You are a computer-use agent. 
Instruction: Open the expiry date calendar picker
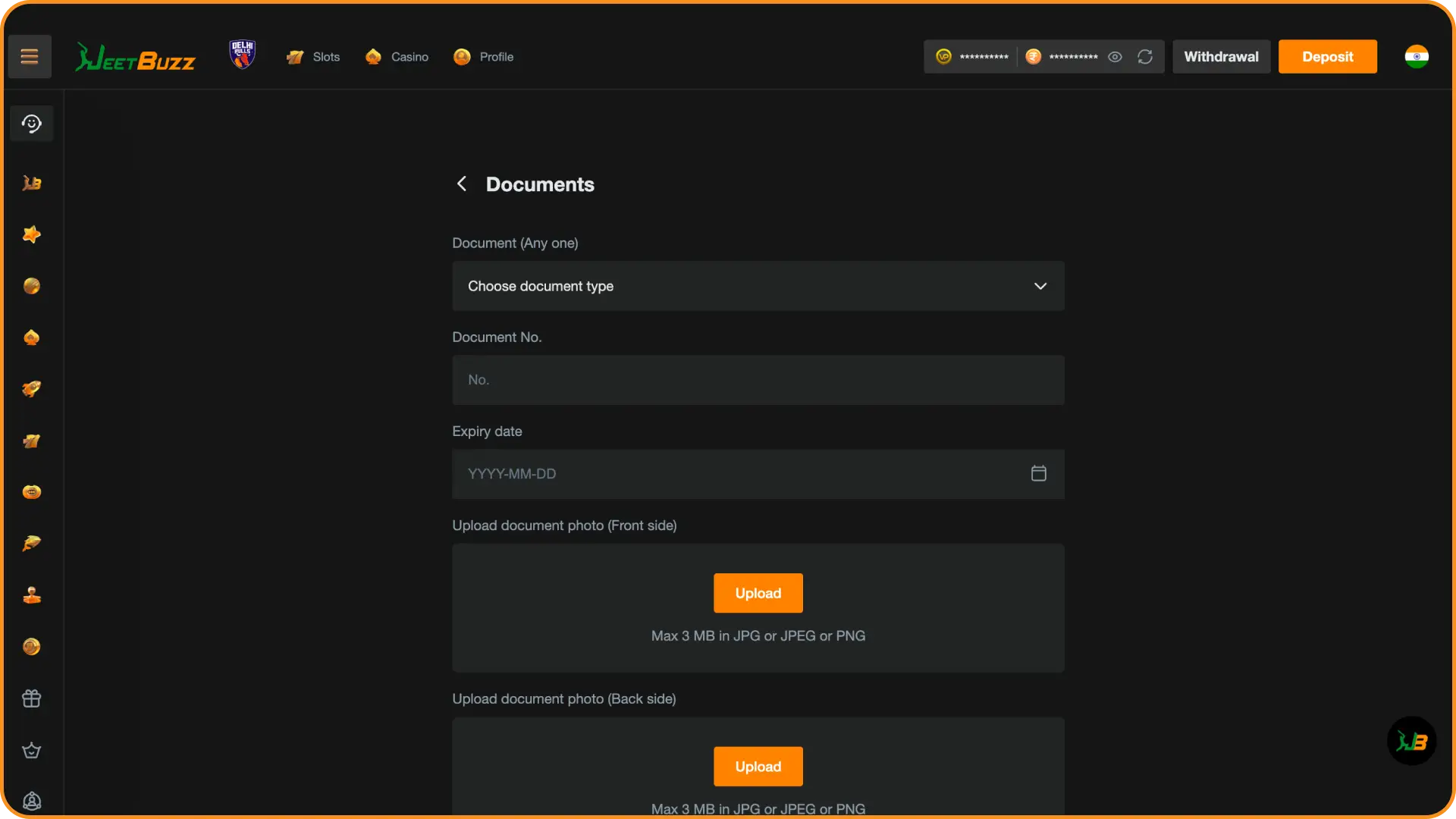[1039, 473]
